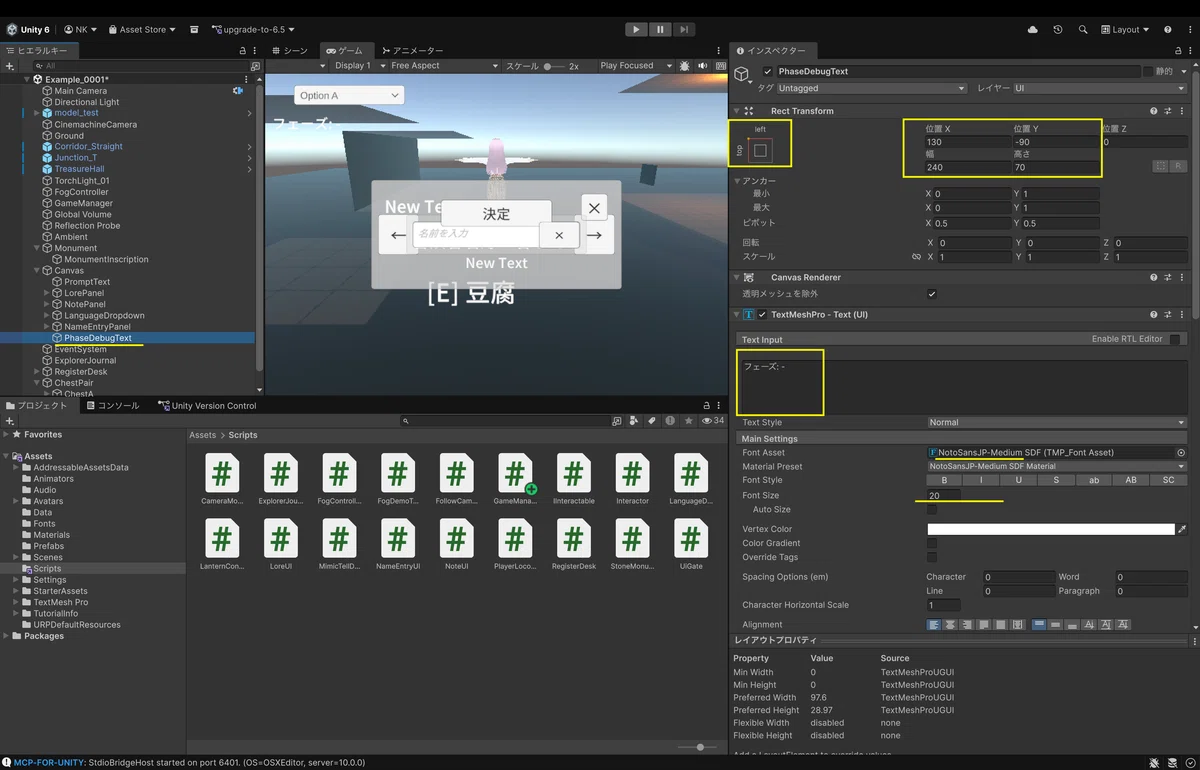The image size is (1200, 770).
Task: Click the upgrade-to-6.5 branch button
Action: [x=251, y=30]
